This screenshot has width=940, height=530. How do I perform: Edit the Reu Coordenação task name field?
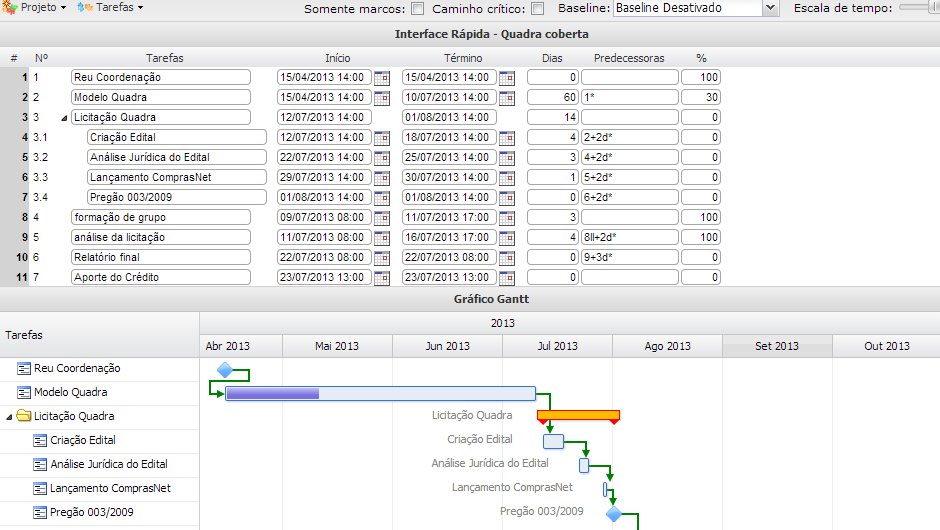161,77
